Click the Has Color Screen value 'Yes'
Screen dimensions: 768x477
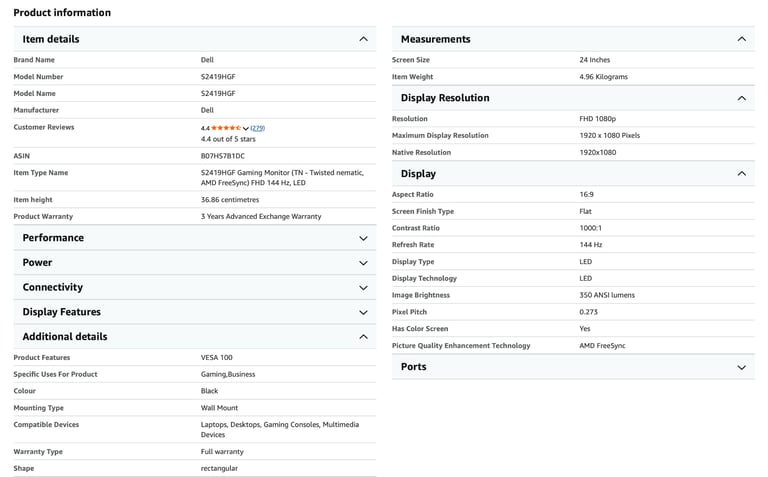(585, 329)
